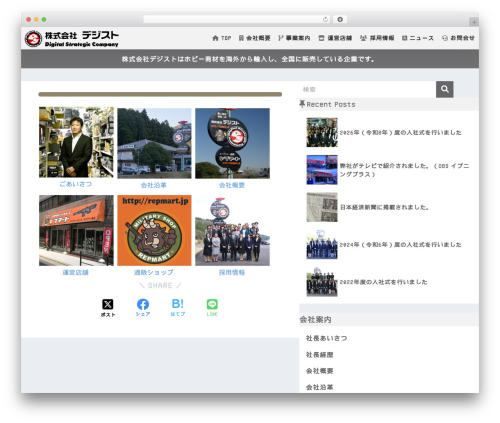The image size is (500, 423).
Task: Open the TOP home menu item
Action: coord(222,38)
